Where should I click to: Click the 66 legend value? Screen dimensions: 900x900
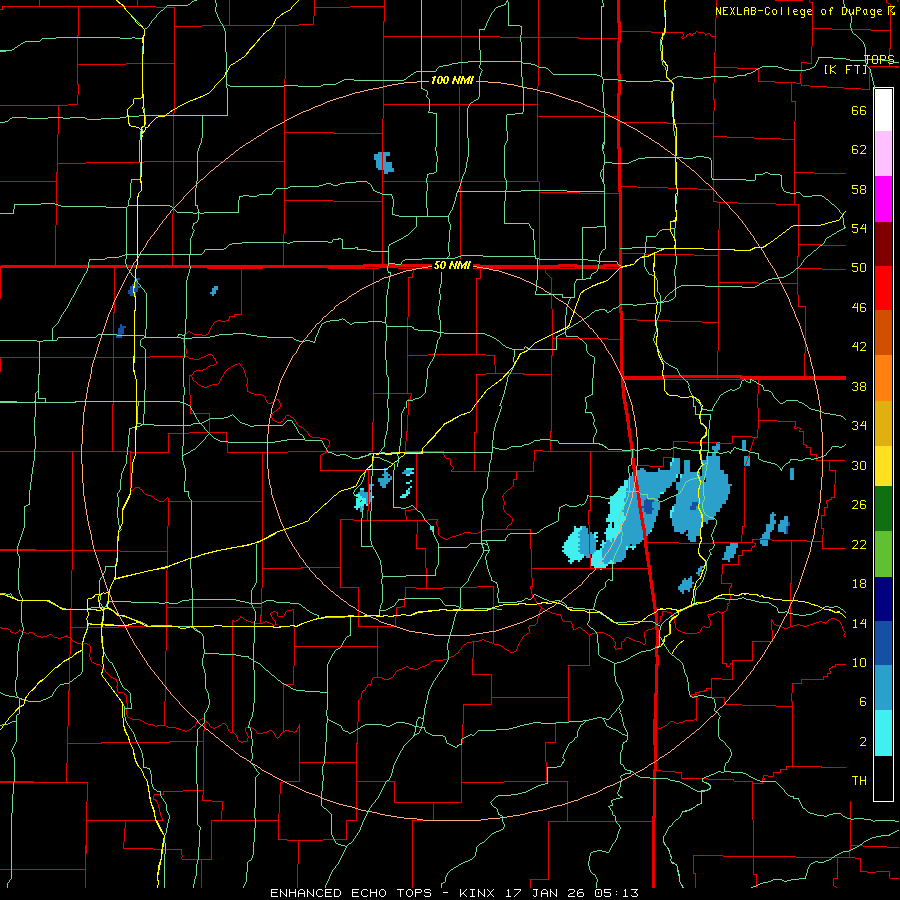click(859, 110)
